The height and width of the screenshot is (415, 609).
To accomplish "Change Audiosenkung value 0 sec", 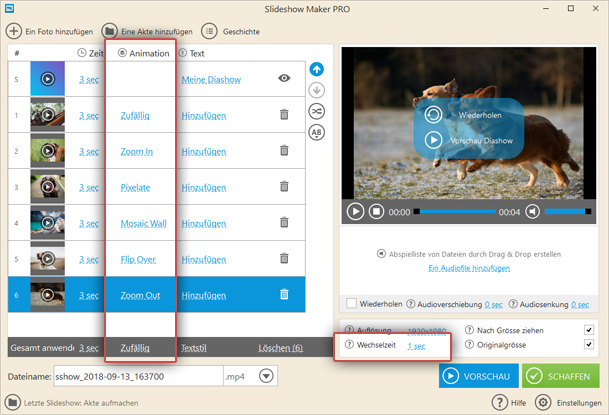I will pos(580,305).
